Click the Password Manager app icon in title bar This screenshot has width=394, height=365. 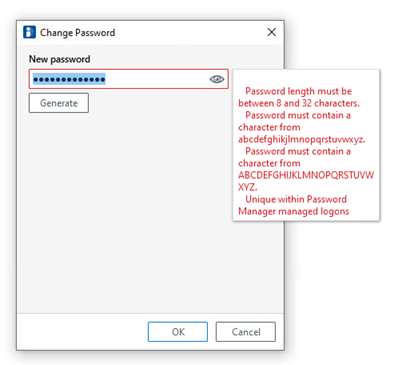(29, 32)
